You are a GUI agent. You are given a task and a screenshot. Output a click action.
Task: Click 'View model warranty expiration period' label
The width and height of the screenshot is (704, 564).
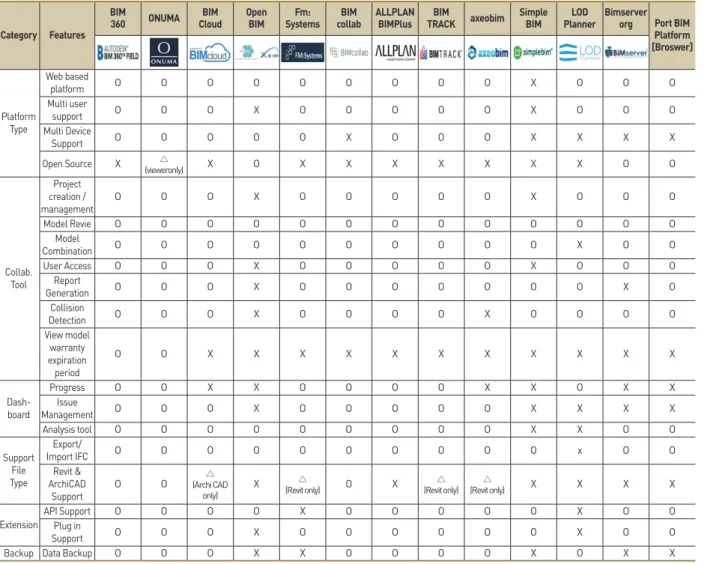tap(67, 354)
